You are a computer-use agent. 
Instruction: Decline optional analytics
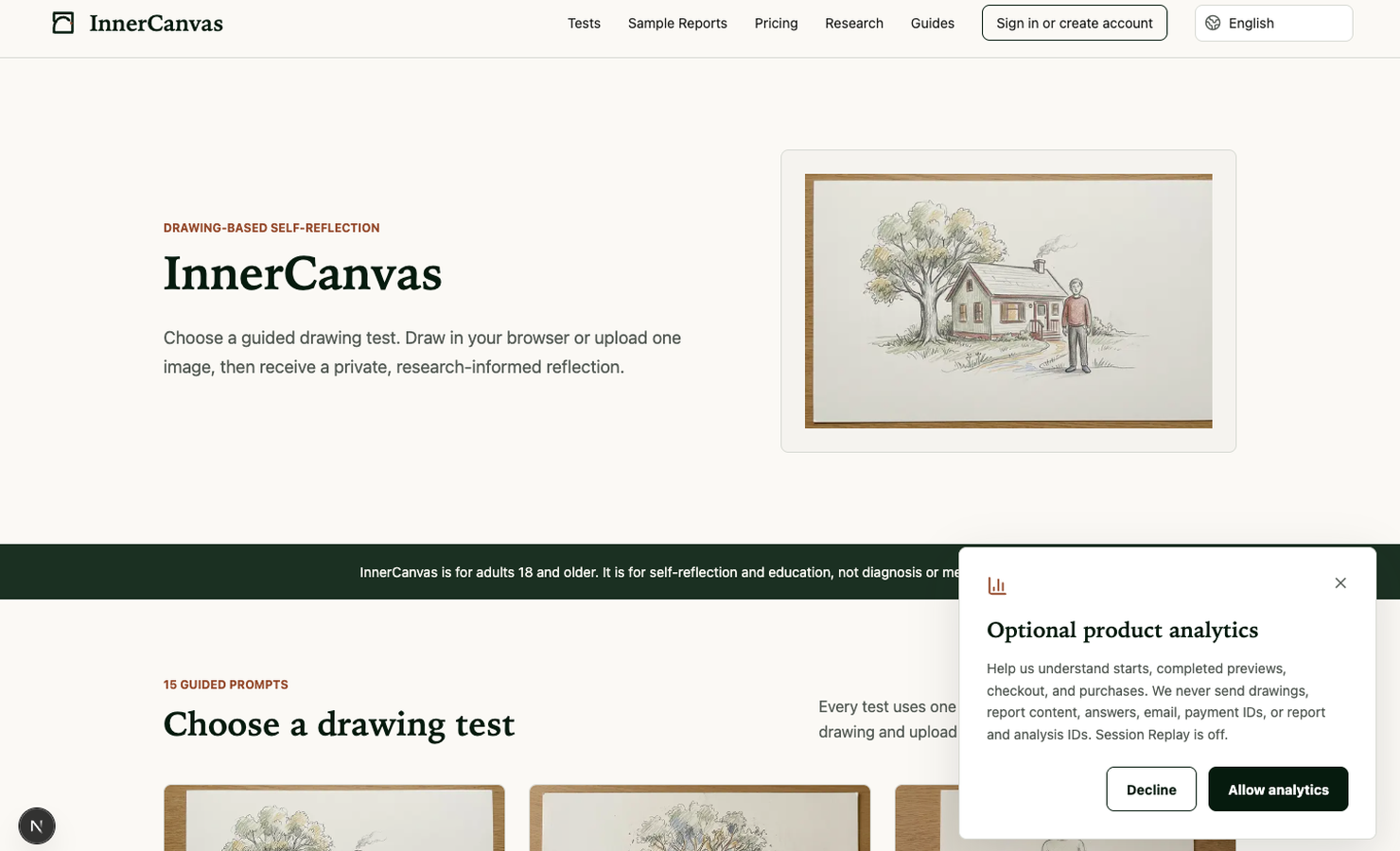1151,789
